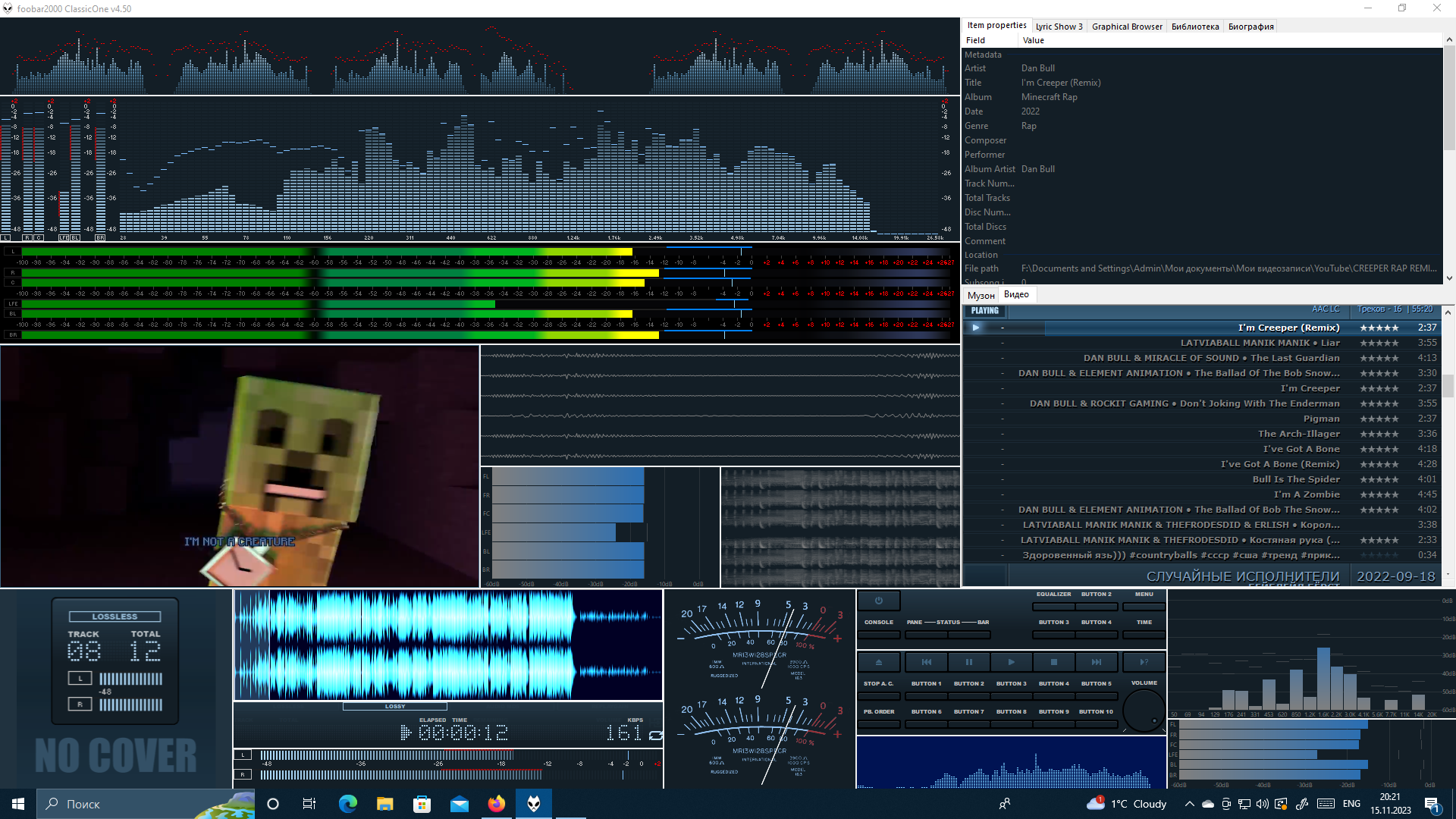The image size is (1456, 819).
Task: Click the random play icon button
Action: tap(1144, 662)
